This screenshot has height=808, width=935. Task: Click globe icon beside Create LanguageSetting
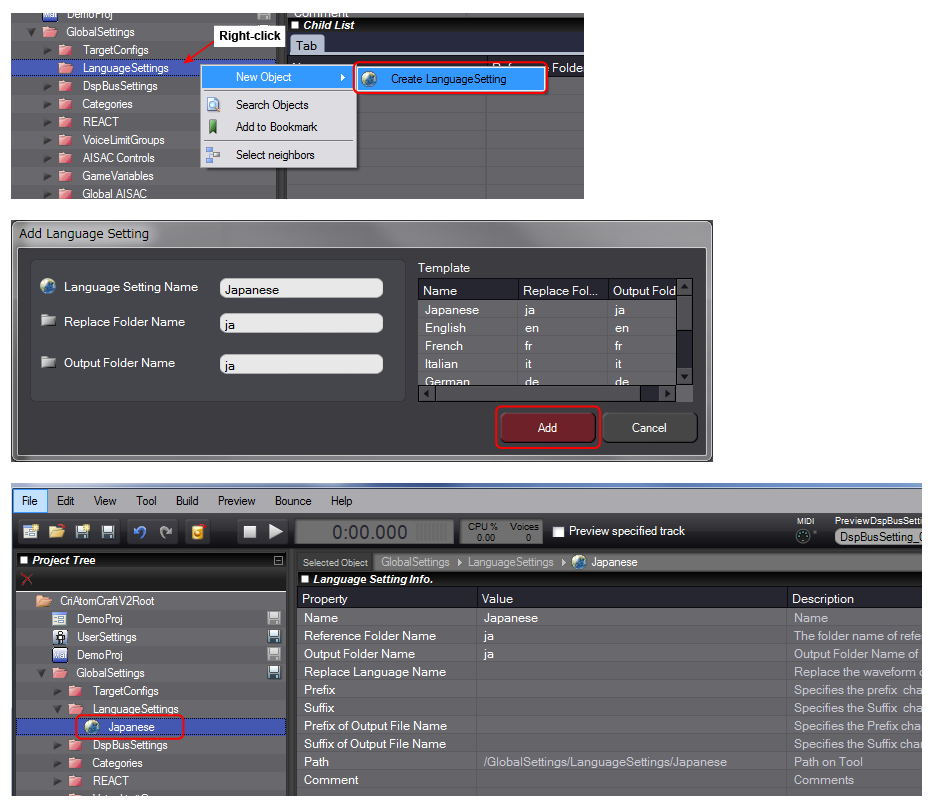coord(369,79)
